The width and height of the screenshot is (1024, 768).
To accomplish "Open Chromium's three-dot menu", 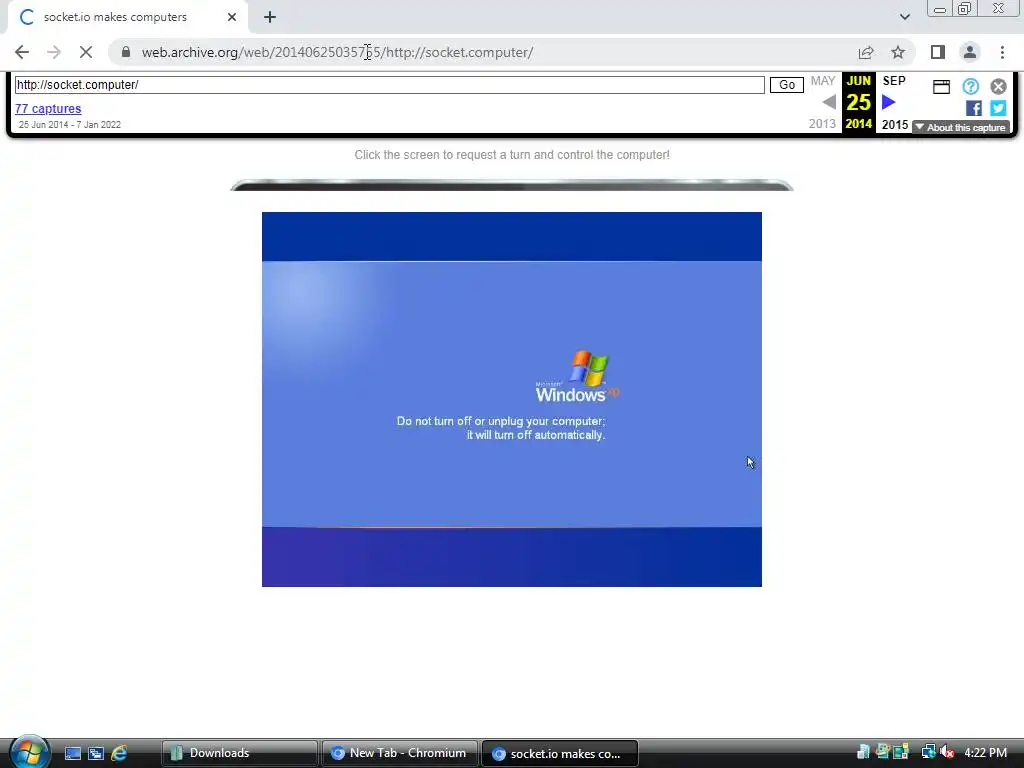I will pos(1002,52).
